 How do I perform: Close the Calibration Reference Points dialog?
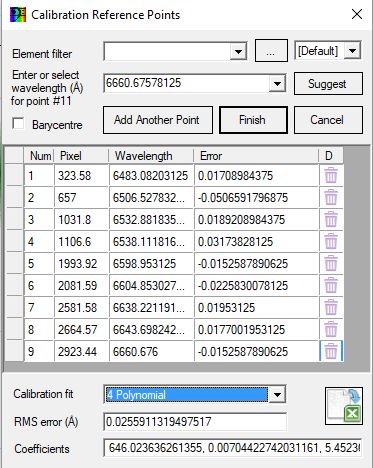(x=357, y=14)
